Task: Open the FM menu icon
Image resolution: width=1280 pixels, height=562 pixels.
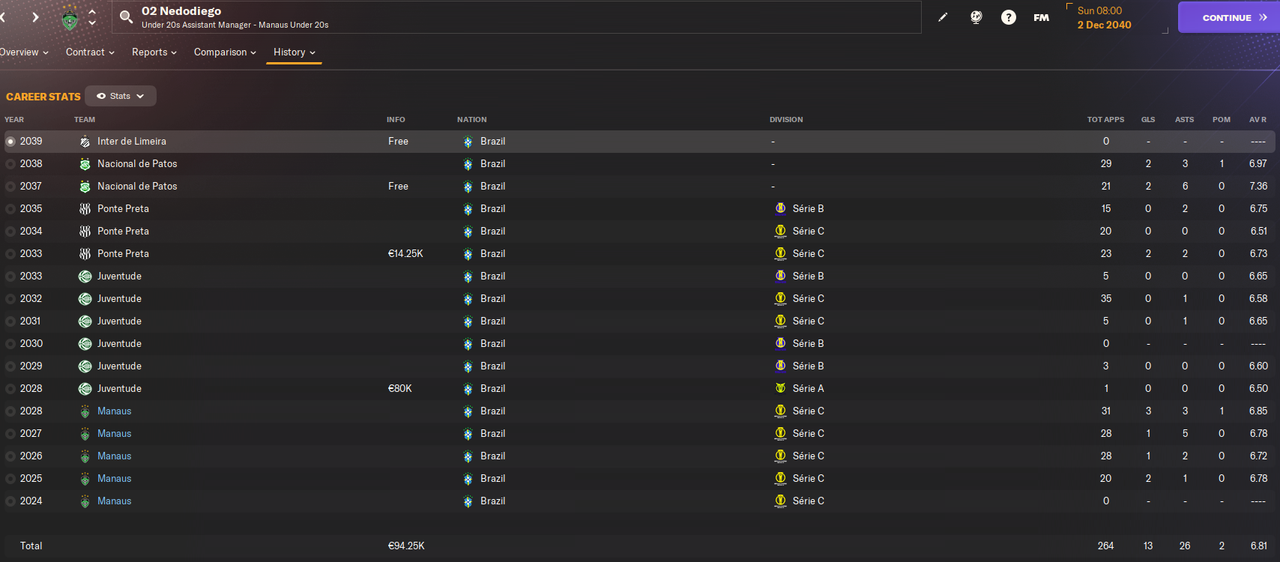Action: click(x=1041, y=17)
